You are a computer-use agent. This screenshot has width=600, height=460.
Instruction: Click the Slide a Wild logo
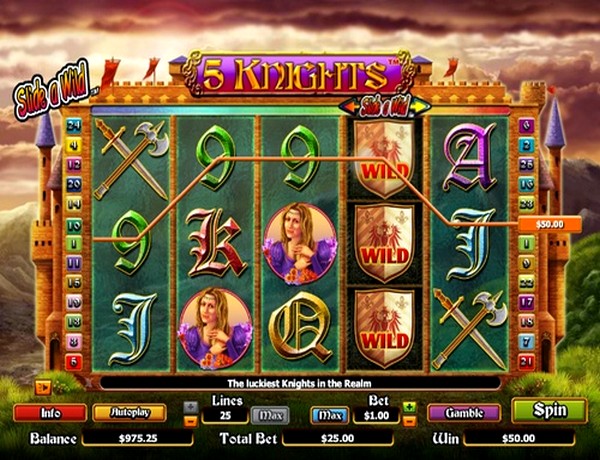point(52,91)
